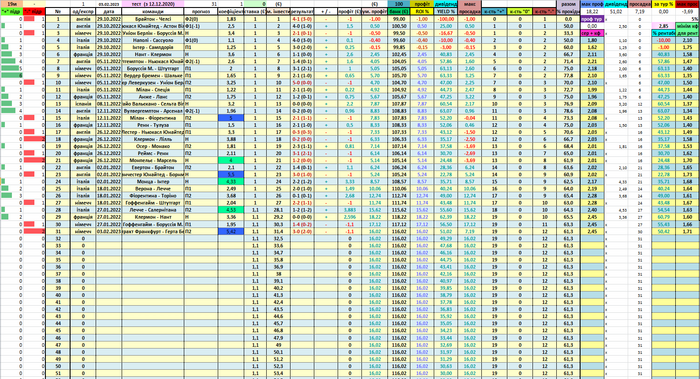
Task: Select the green coefficient cell '4,53'
Action: point(231,210)
